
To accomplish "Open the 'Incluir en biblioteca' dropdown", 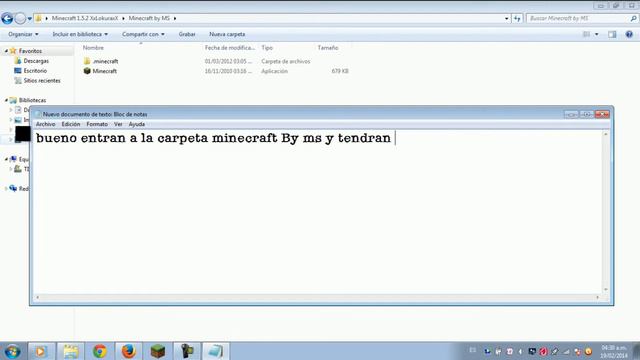I will 80,34.
